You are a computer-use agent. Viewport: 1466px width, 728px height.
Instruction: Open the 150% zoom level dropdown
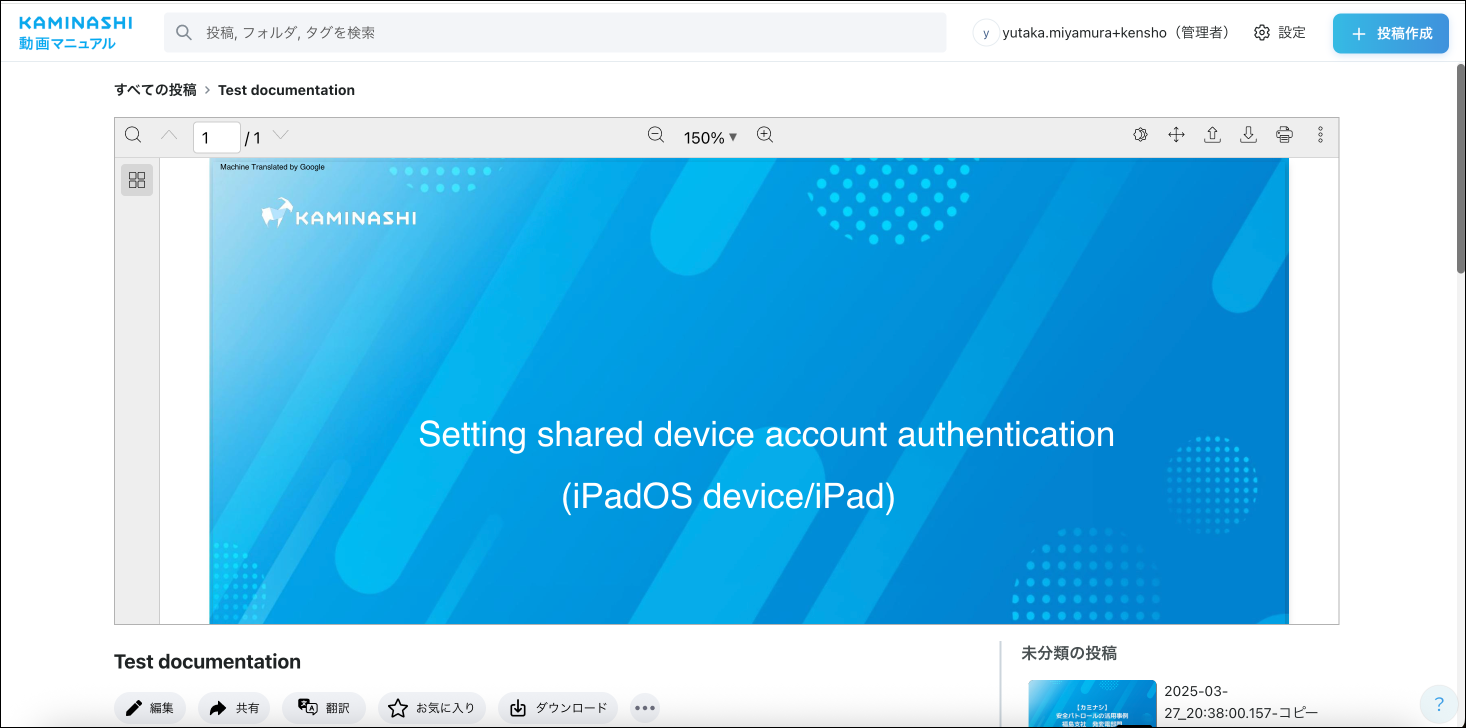coord(710,137)
